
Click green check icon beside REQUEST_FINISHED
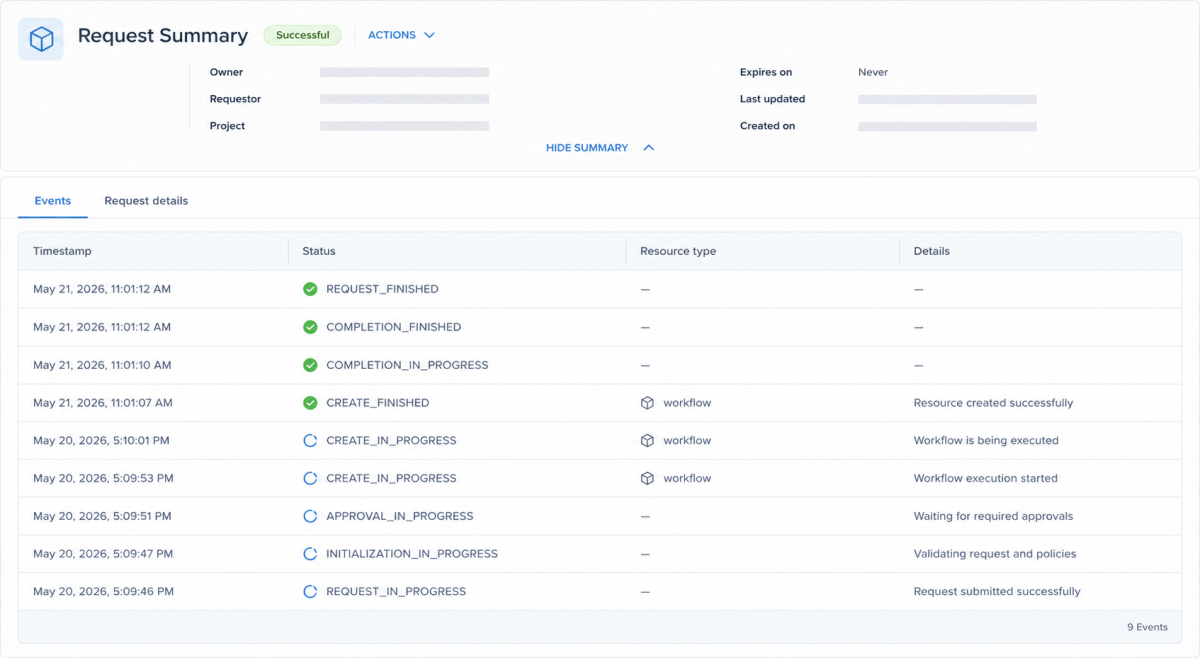(310, 289)
